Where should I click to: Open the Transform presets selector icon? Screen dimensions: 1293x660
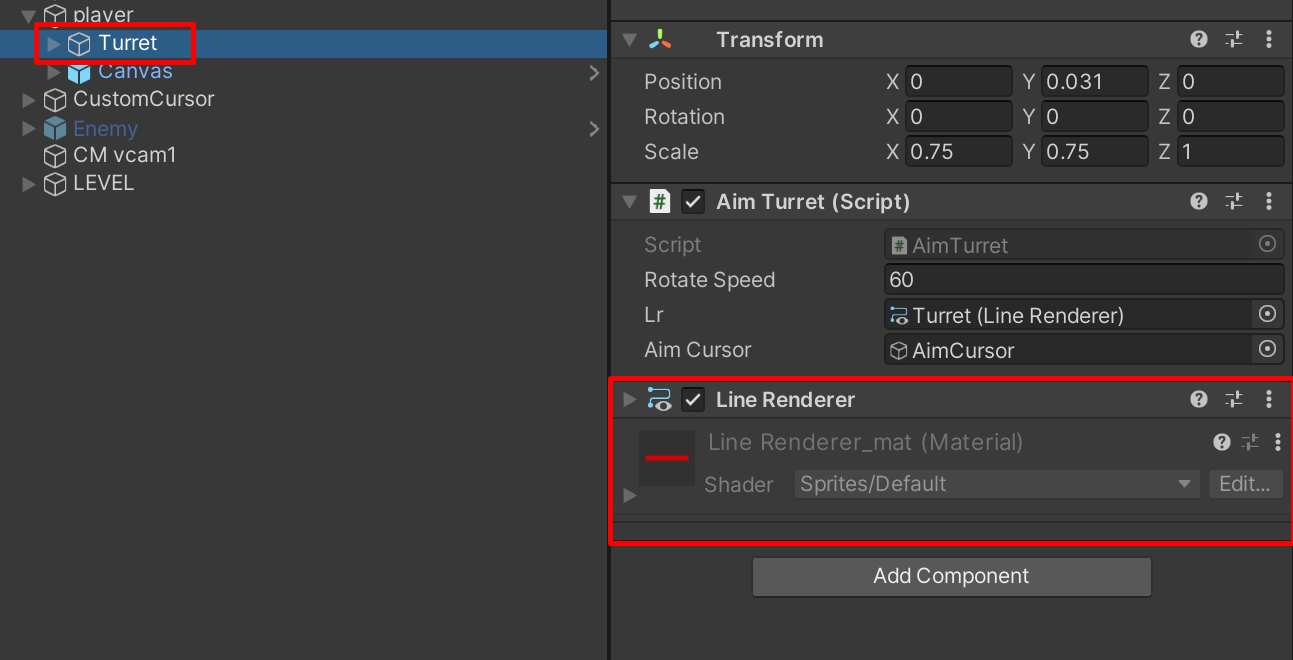click(x=1233, y=39)
